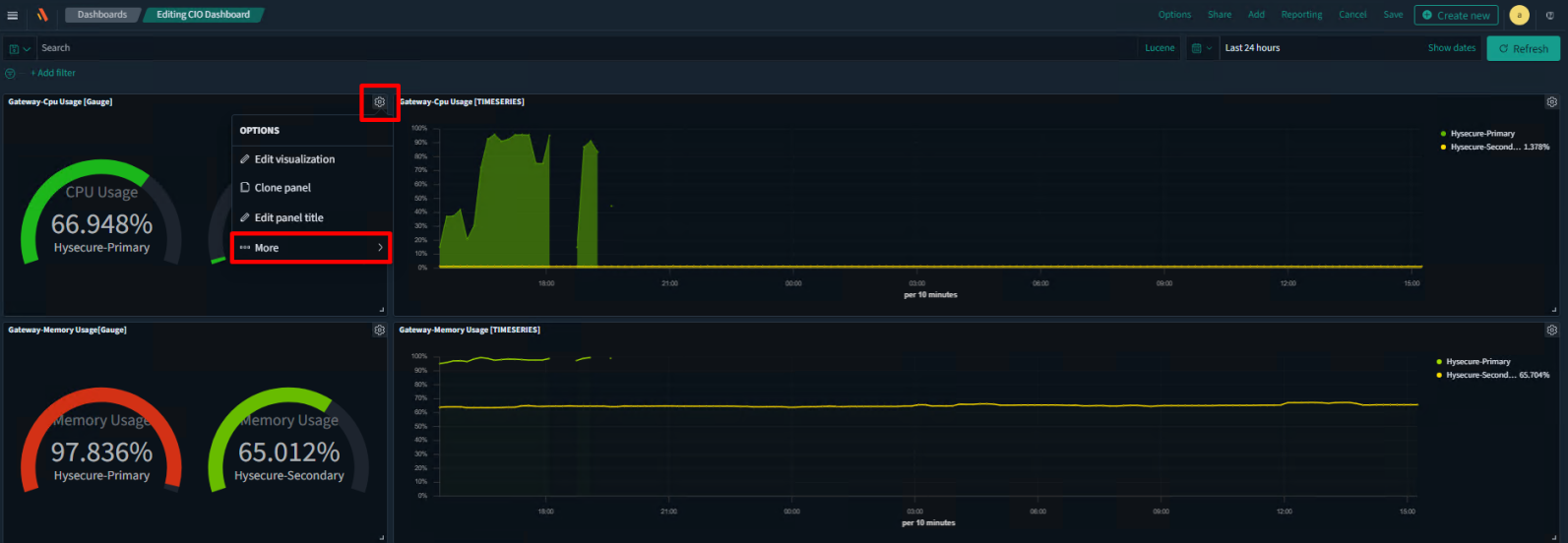Open the calendar quick time range dropdown

(1201, 48)
